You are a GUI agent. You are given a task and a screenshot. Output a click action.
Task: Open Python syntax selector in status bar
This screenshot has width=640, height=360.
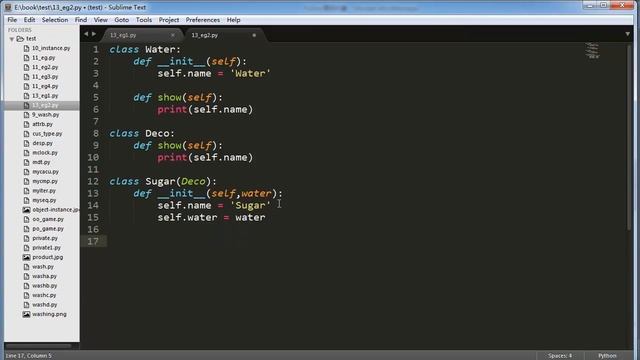[x=607, y=356]
